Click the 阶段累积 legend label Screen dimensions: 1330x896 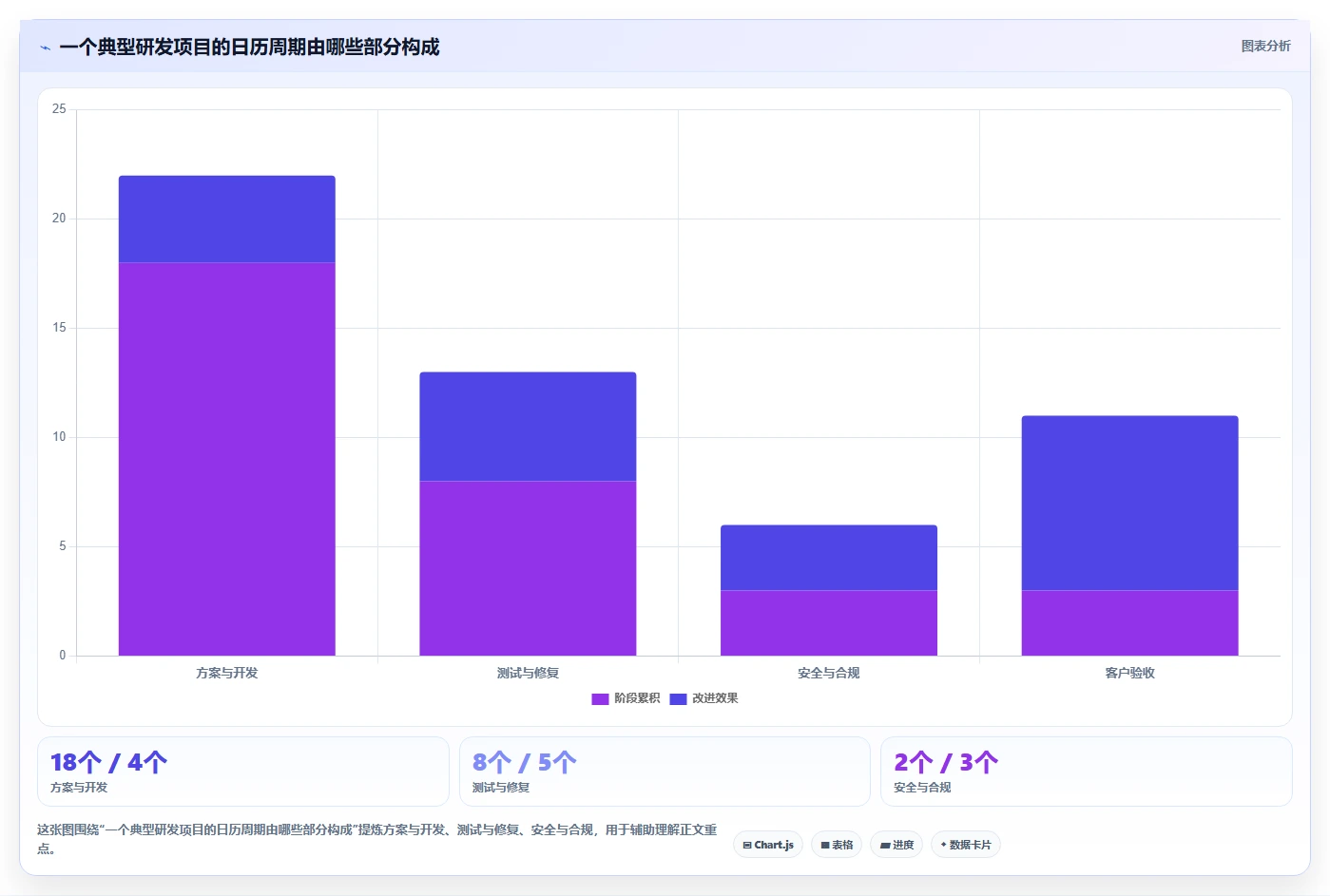[x=637, y=698]
